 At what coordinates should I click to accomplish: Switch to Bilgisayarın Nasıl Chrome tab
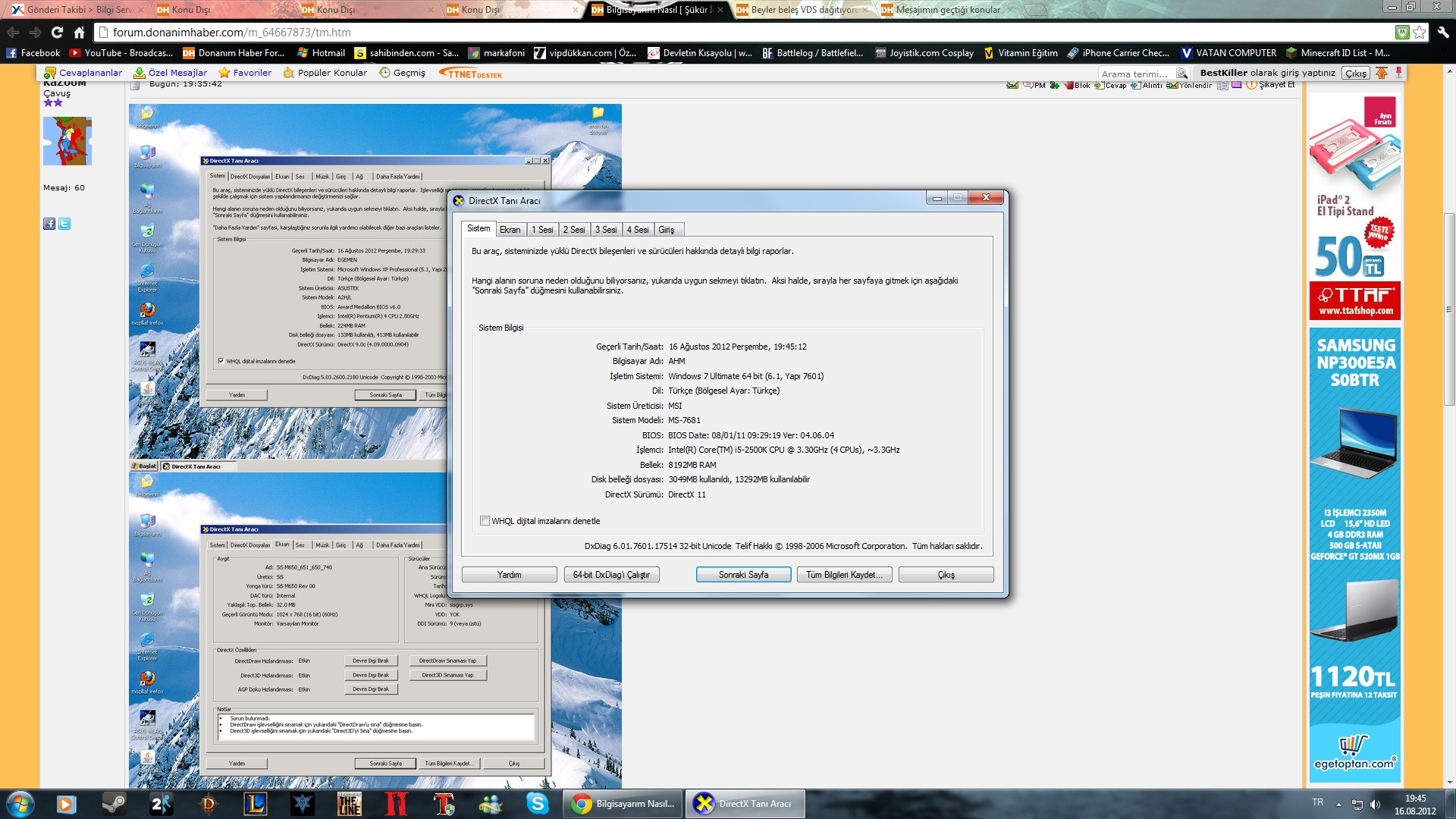coord(657,10)
